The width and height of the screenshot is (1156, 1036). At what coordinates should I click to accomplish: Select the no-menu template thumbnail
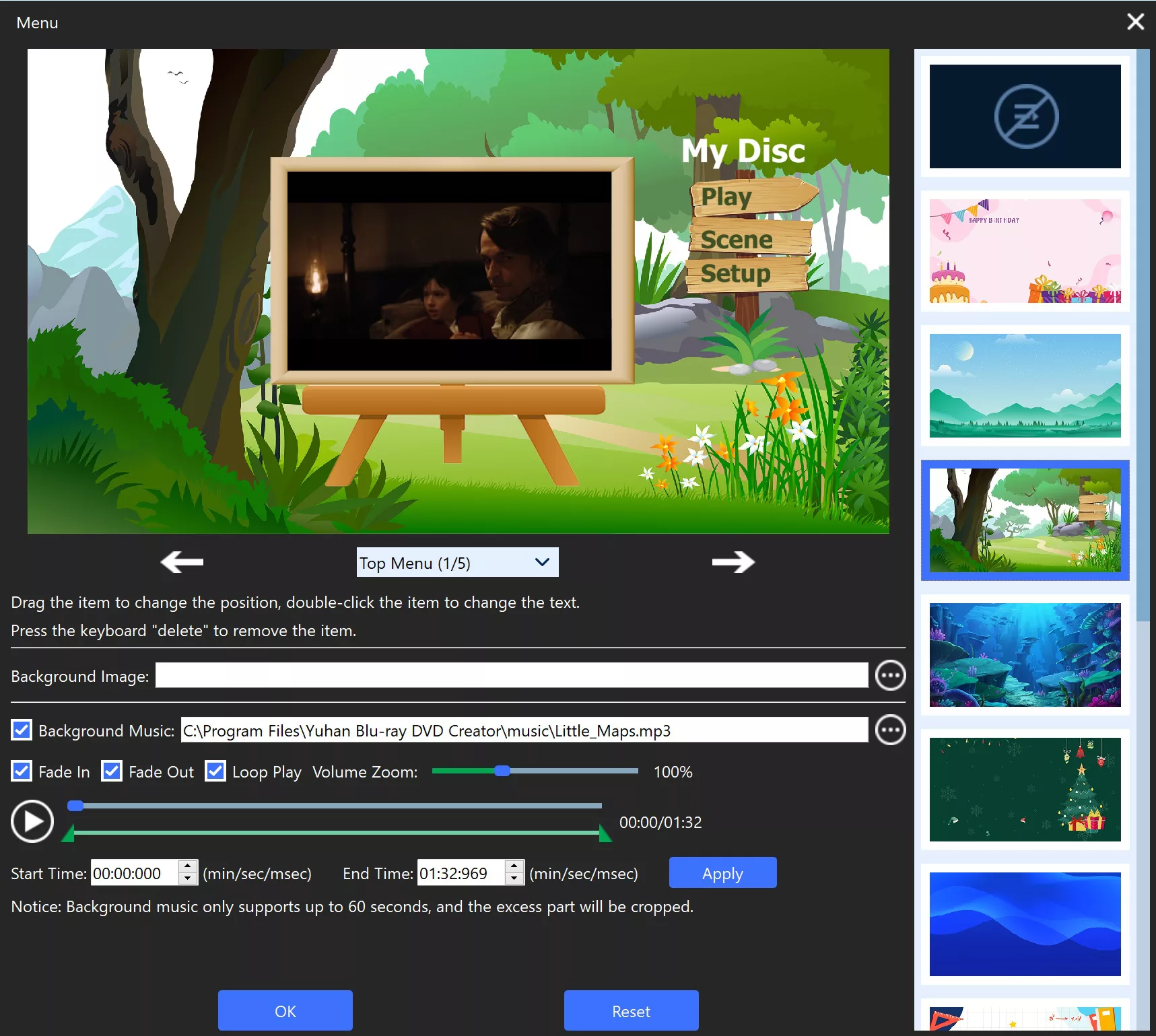(x=1025, y=116)
